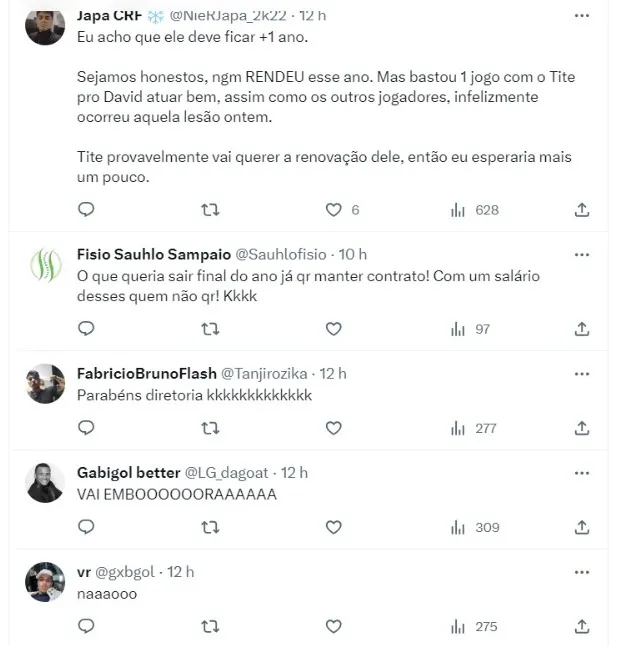Open the @Sauhlofisio profile handle
Viewport: 623px width, 646px height.
pyautogui.click(x=283, y=254)
